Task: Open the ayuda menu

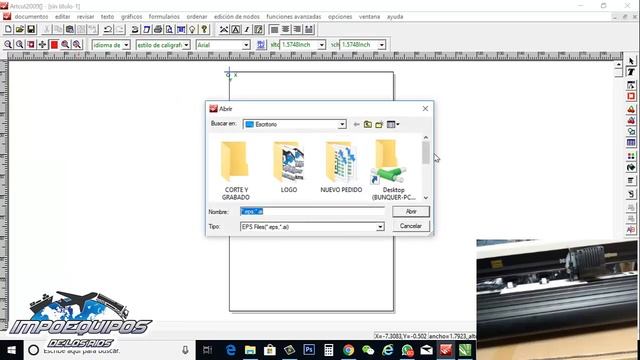Action: pyautogui.click(x=395, y=17)
